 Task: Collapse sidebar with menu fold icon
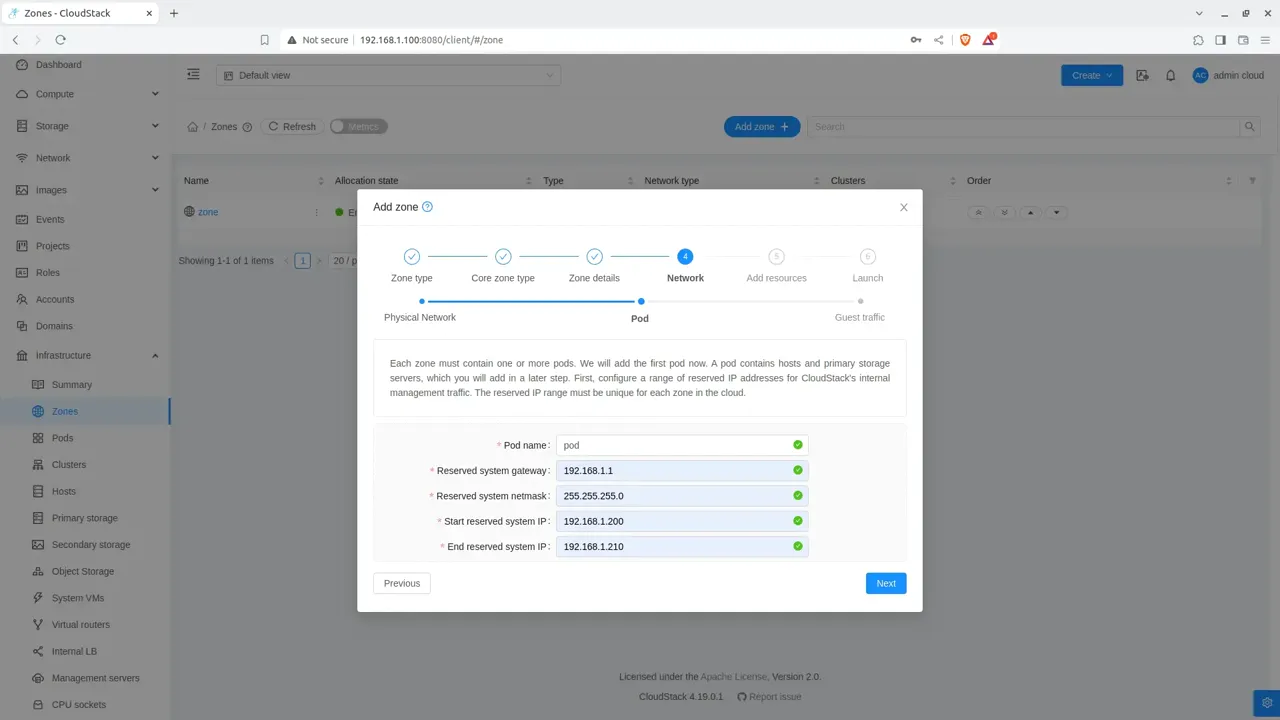tap(193, 75)
